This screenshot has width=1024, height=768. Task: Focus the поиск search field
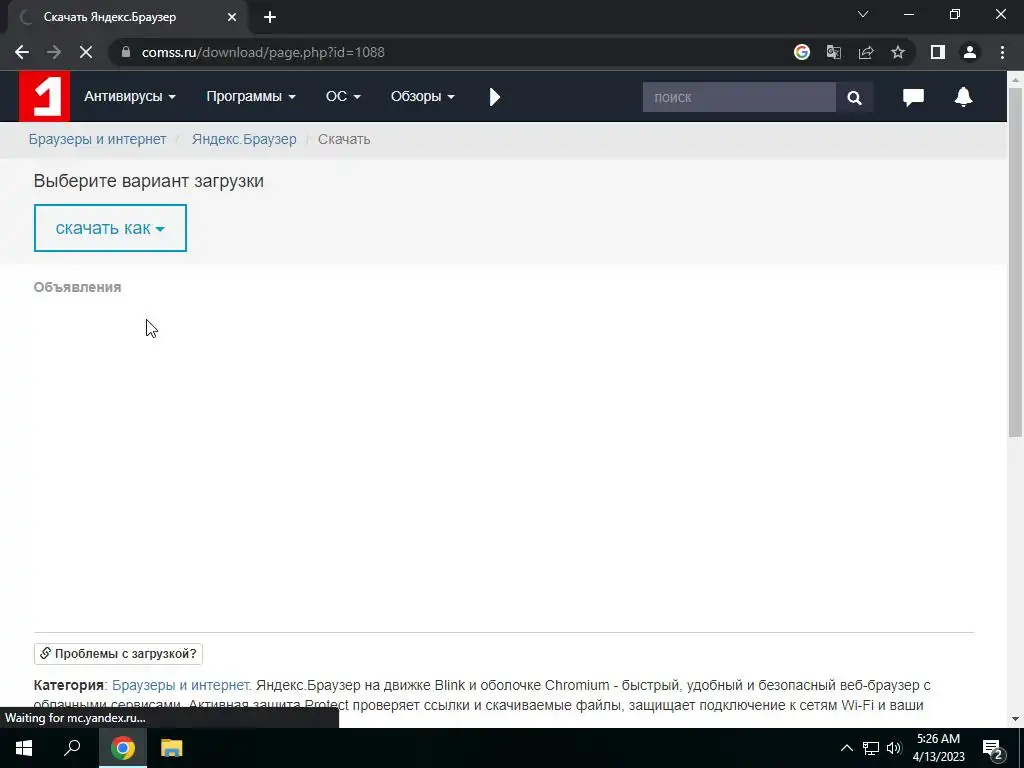pos(739,97)
